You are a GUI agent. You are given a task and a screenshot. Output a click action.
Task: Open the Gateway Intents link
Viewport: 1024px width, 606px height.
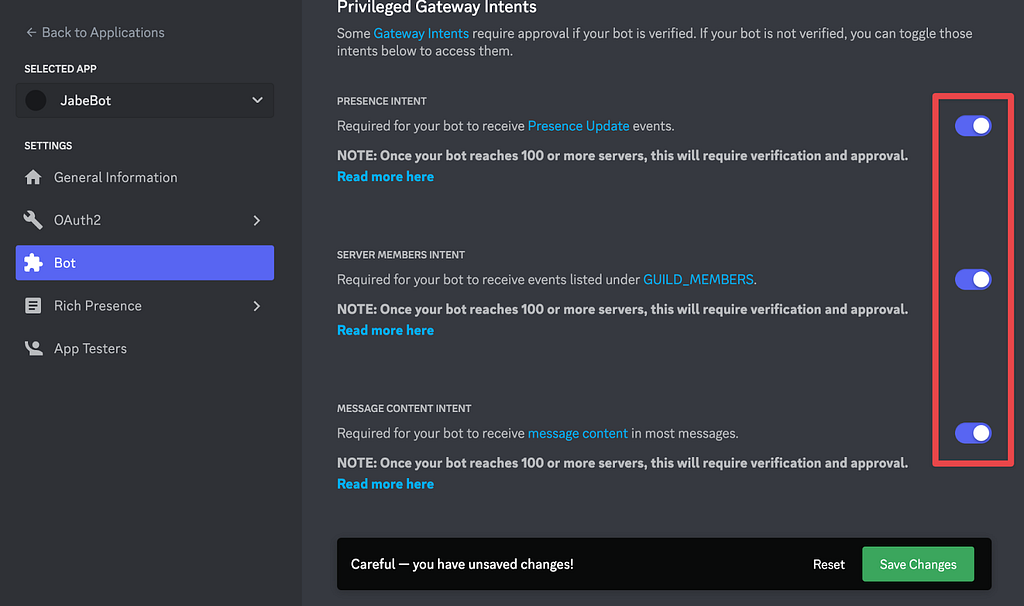pyautogui.click(x=421, y=33)
